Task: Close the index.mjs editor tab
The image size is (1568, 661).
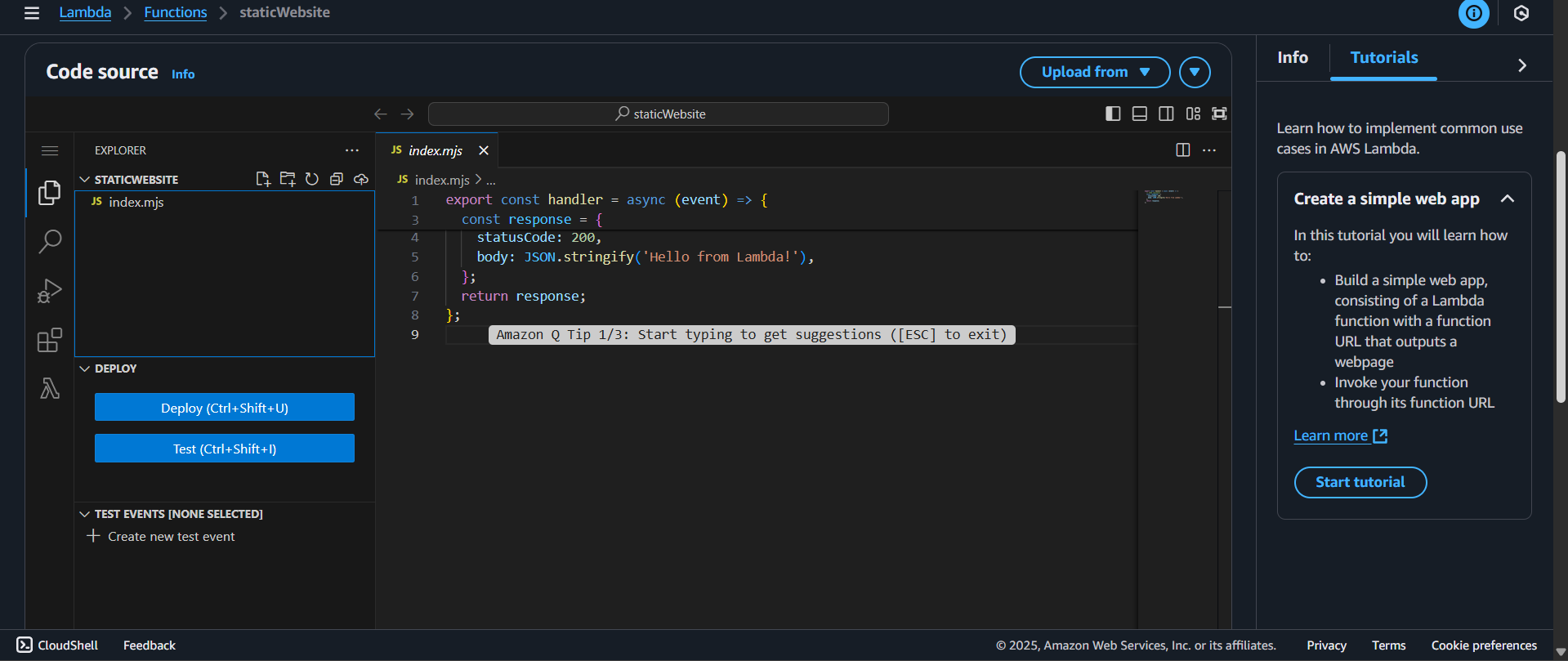Action: (x=484, y=150)
